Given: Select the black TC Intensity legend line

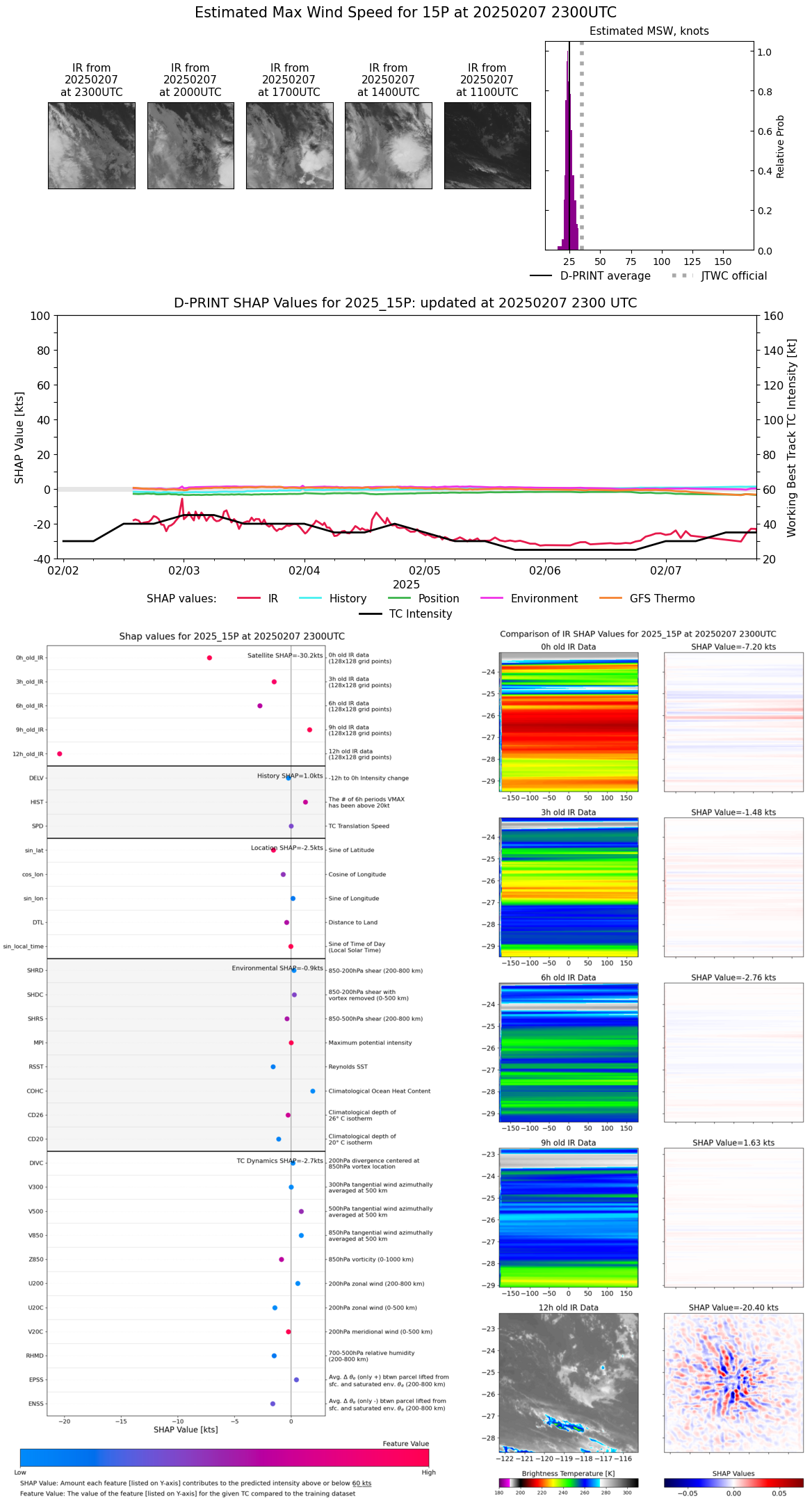Looking at the screenshot, I should click(370, 614).
